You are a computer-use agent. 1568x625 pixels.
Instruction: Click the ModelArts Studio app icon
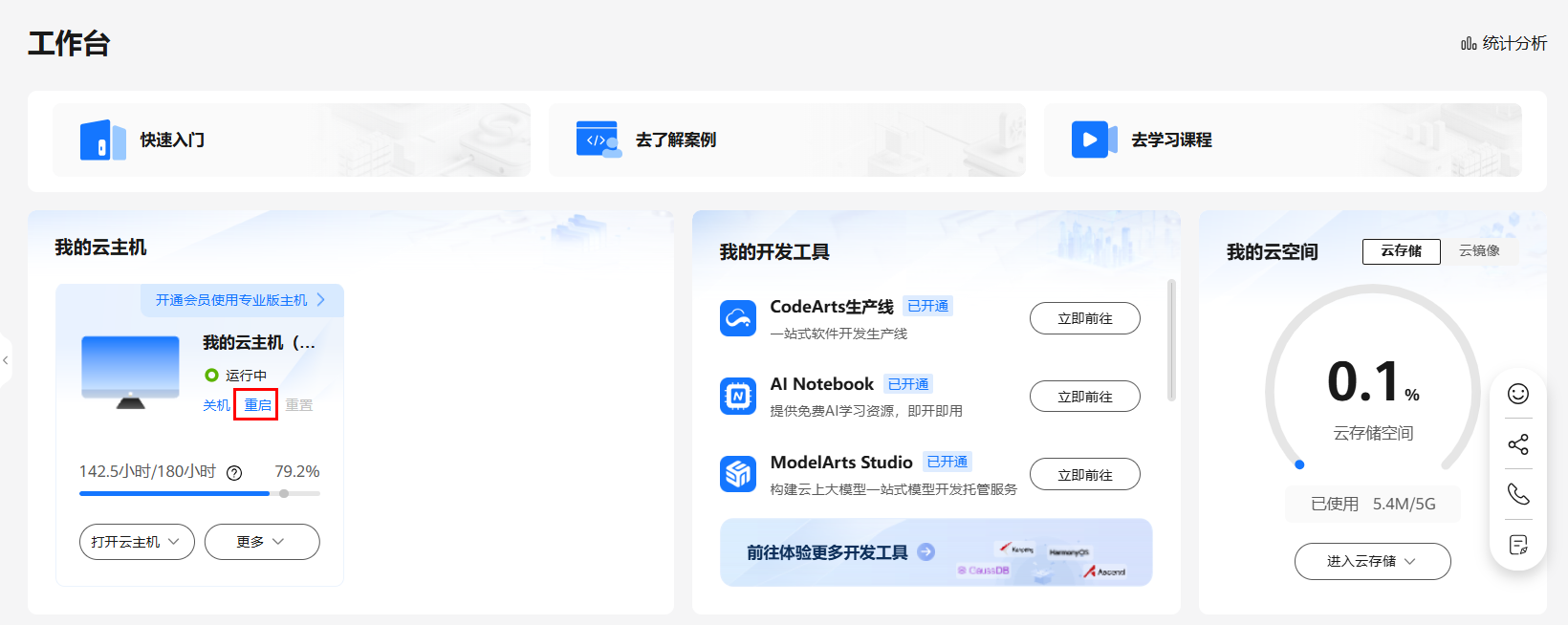coord(738,473)
